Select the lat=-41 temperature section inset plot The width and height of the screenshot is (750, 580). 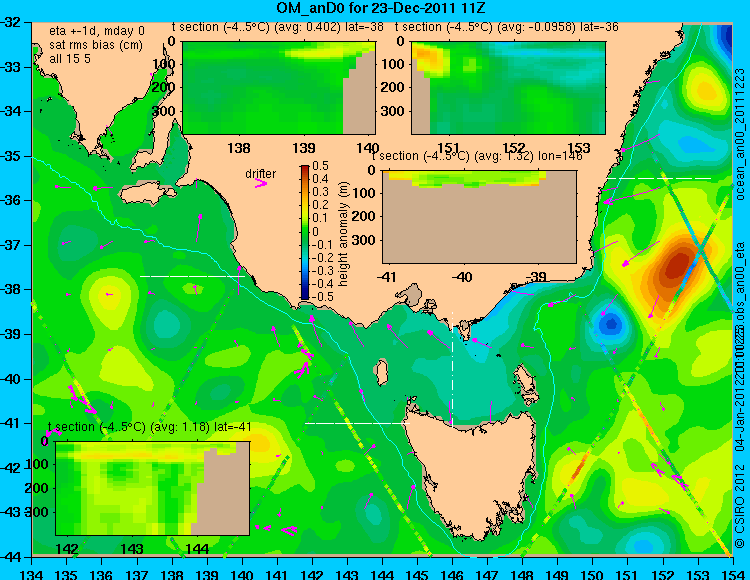[x=153, y=488]
